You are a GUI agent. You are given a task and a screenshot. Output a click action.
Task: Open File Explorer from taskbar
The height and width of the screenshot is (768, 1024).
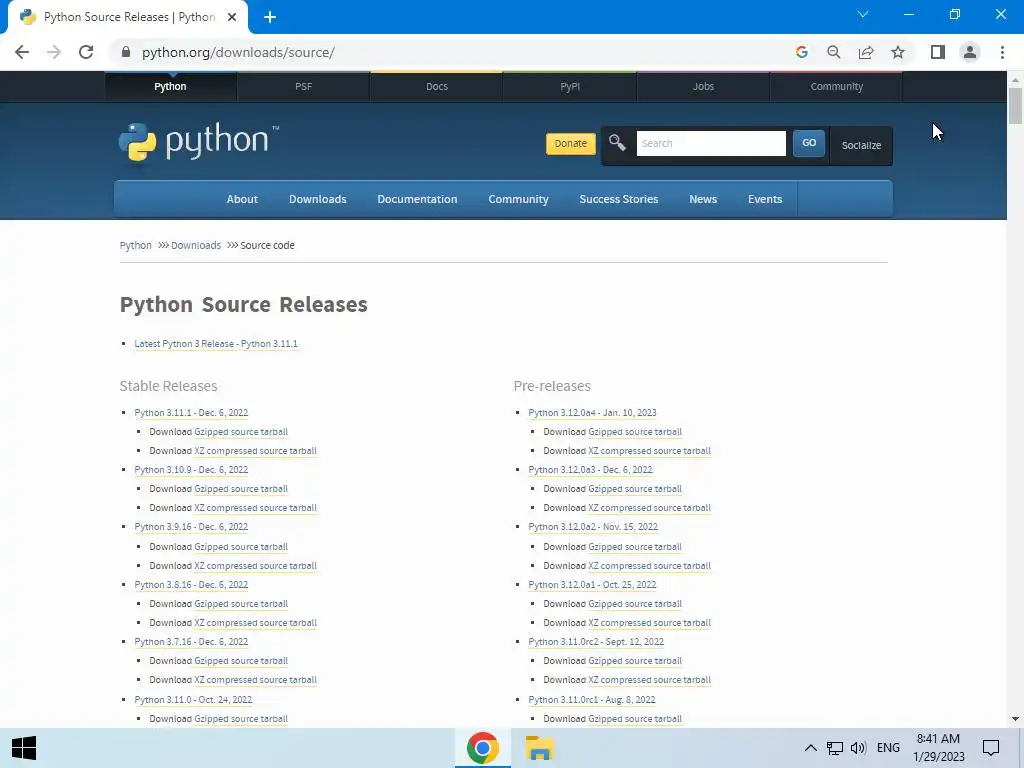pyautogui.click(x=539, y=748)
